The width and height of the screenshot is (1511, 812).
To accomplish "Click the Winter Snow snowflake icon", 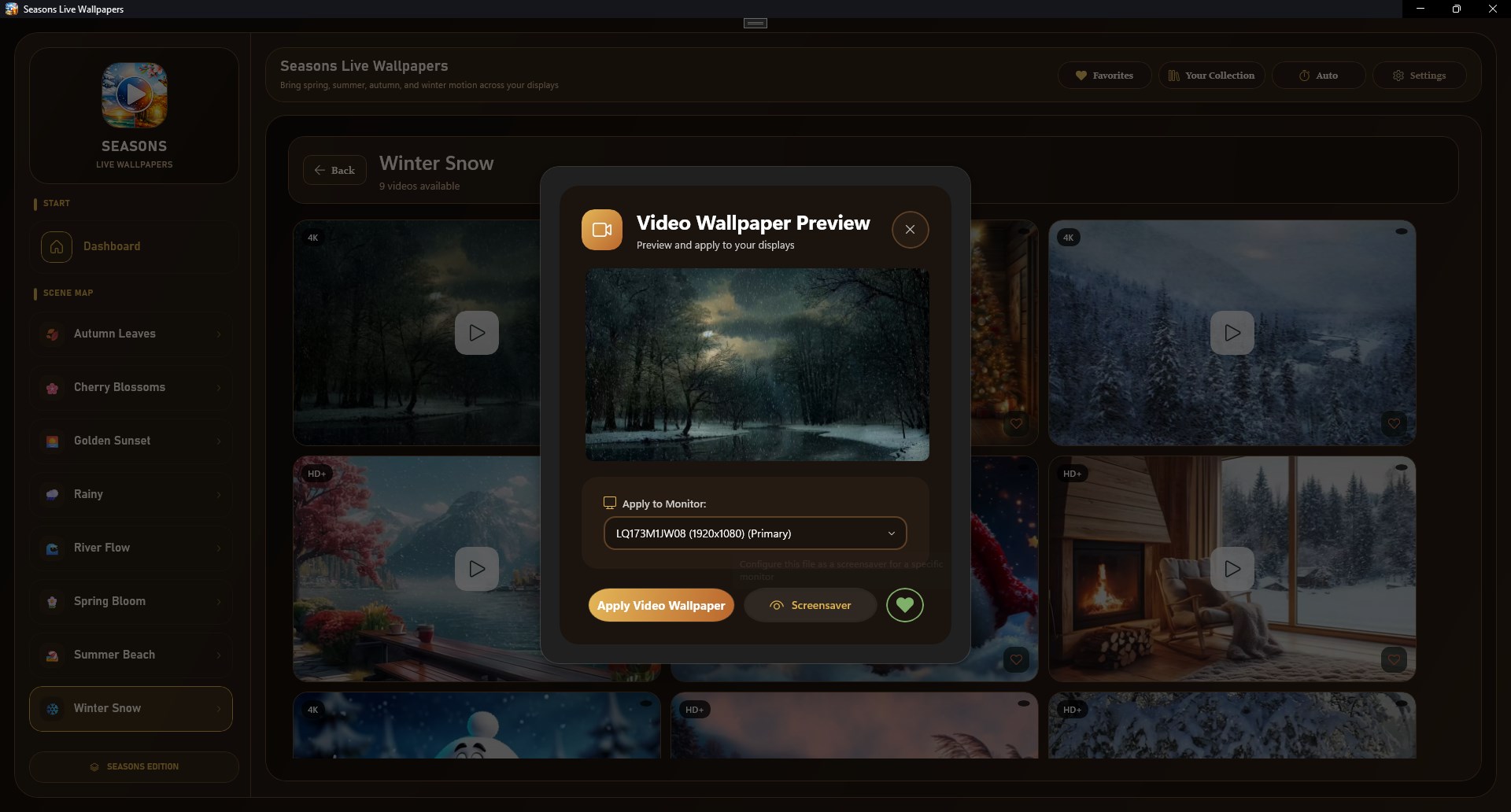I will coord(52,709).
